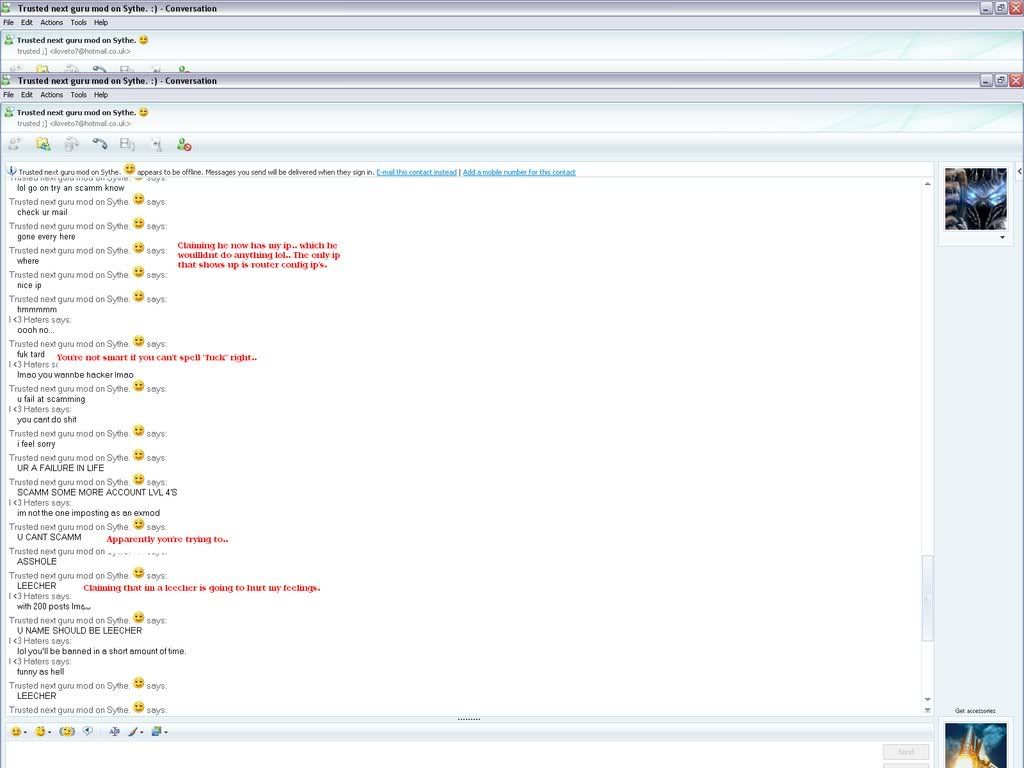The width and height of the screenshot is (1024, 768).
Task: Call the contact using the phone handset icon
Action: click(99, 144)
